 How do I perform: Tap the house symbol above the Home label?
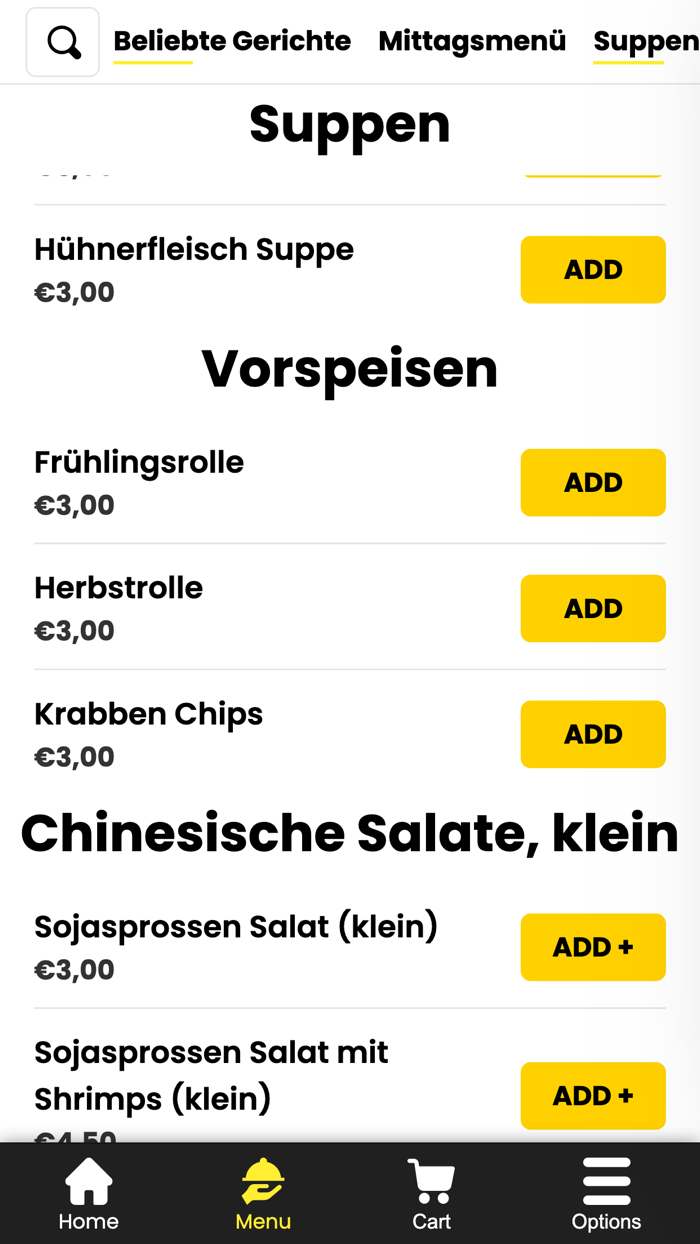[x=88, y=1179]
